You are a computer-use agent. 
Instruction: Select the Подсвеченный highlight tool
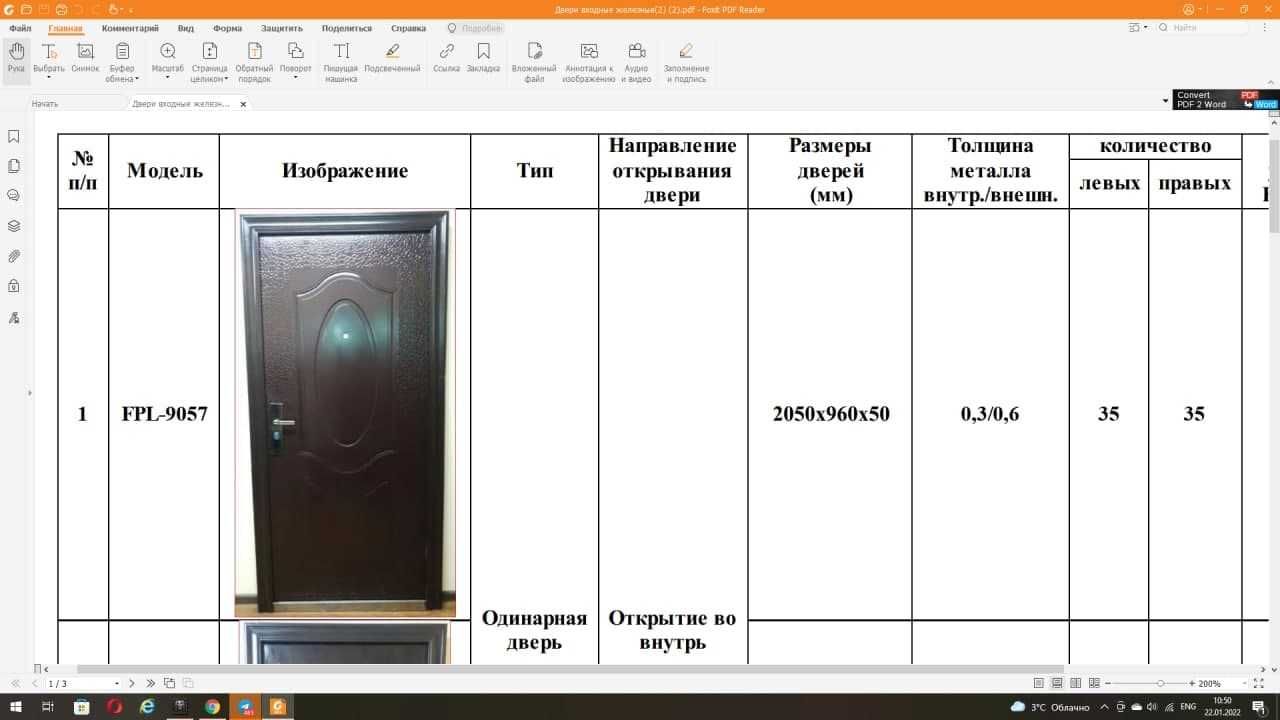coord(392,58)
